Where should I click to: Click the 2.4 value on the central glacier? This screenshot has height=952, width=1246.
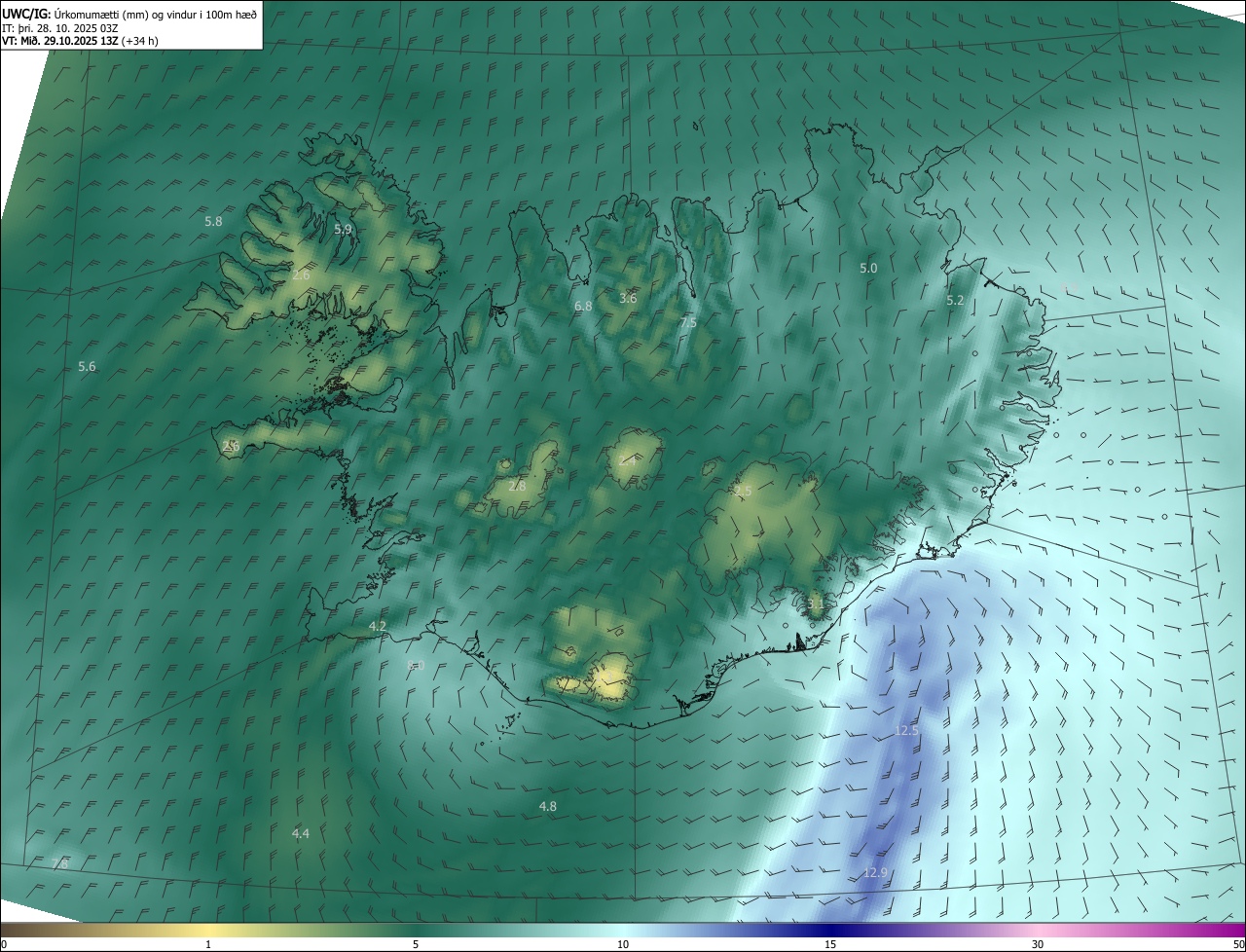click(627, 460)
